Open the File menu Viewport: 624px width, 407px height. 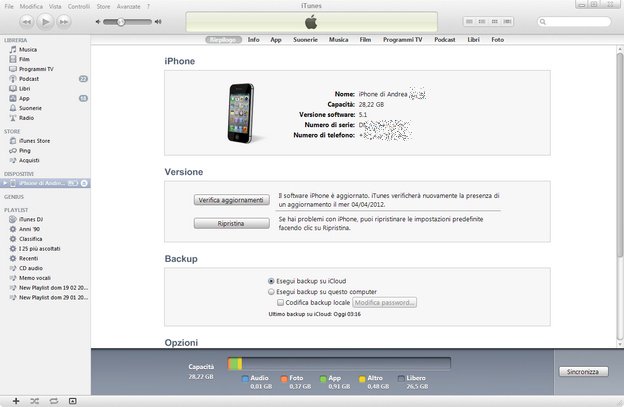pyautogui.click(x=9, y=6)
